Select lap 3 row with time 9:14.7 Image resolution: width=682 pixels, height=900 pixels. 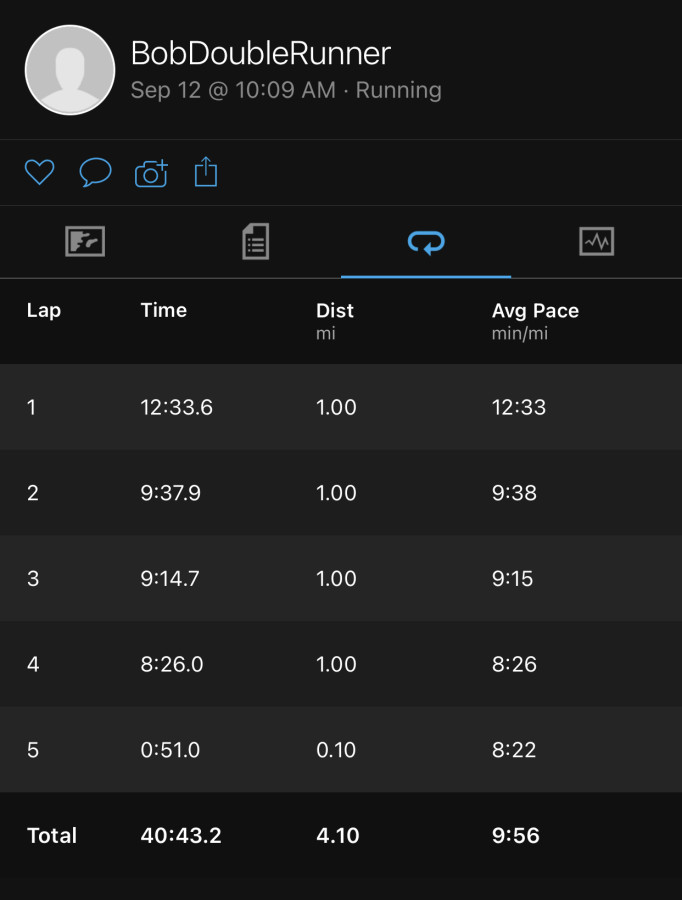341,578
